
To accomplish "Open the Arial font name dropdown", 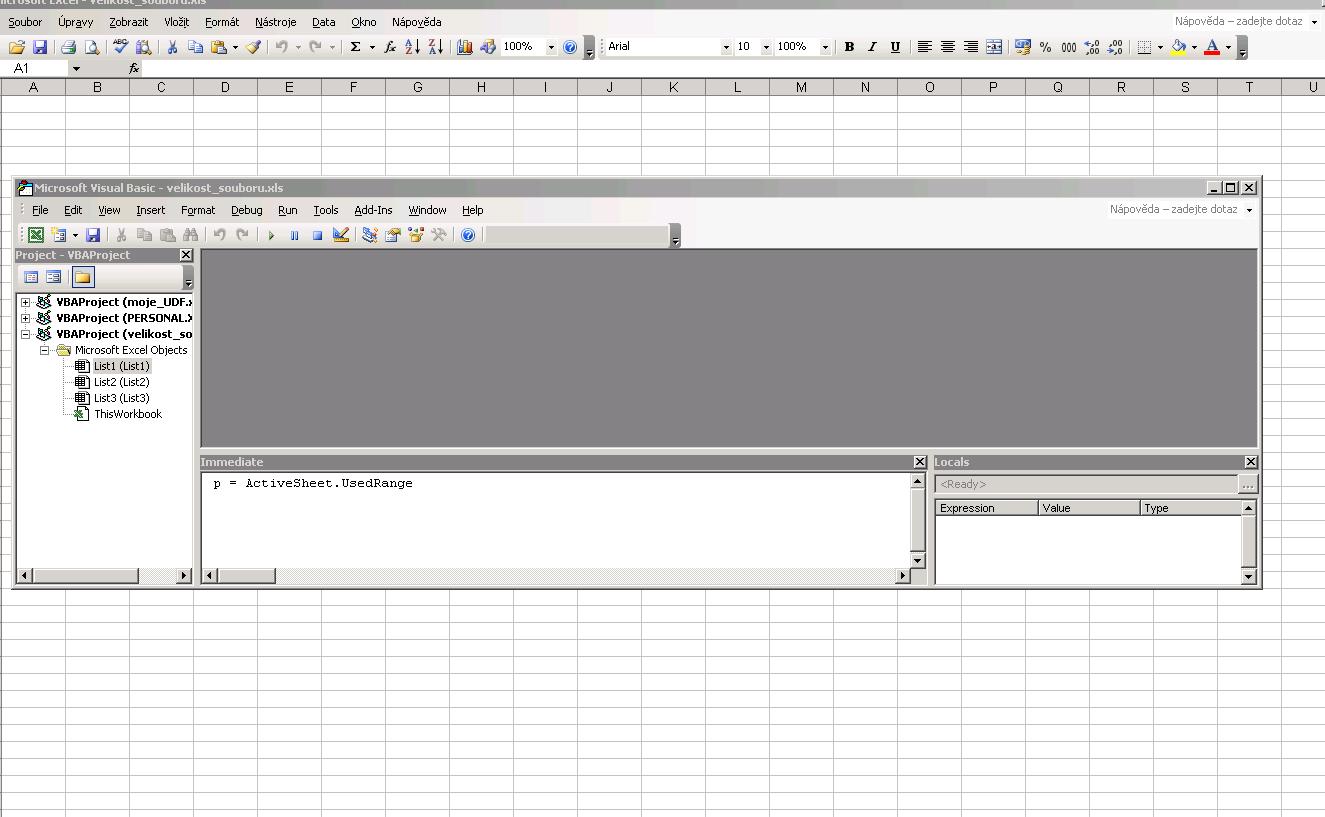I will pyautogui.click(x=726, y=47).
